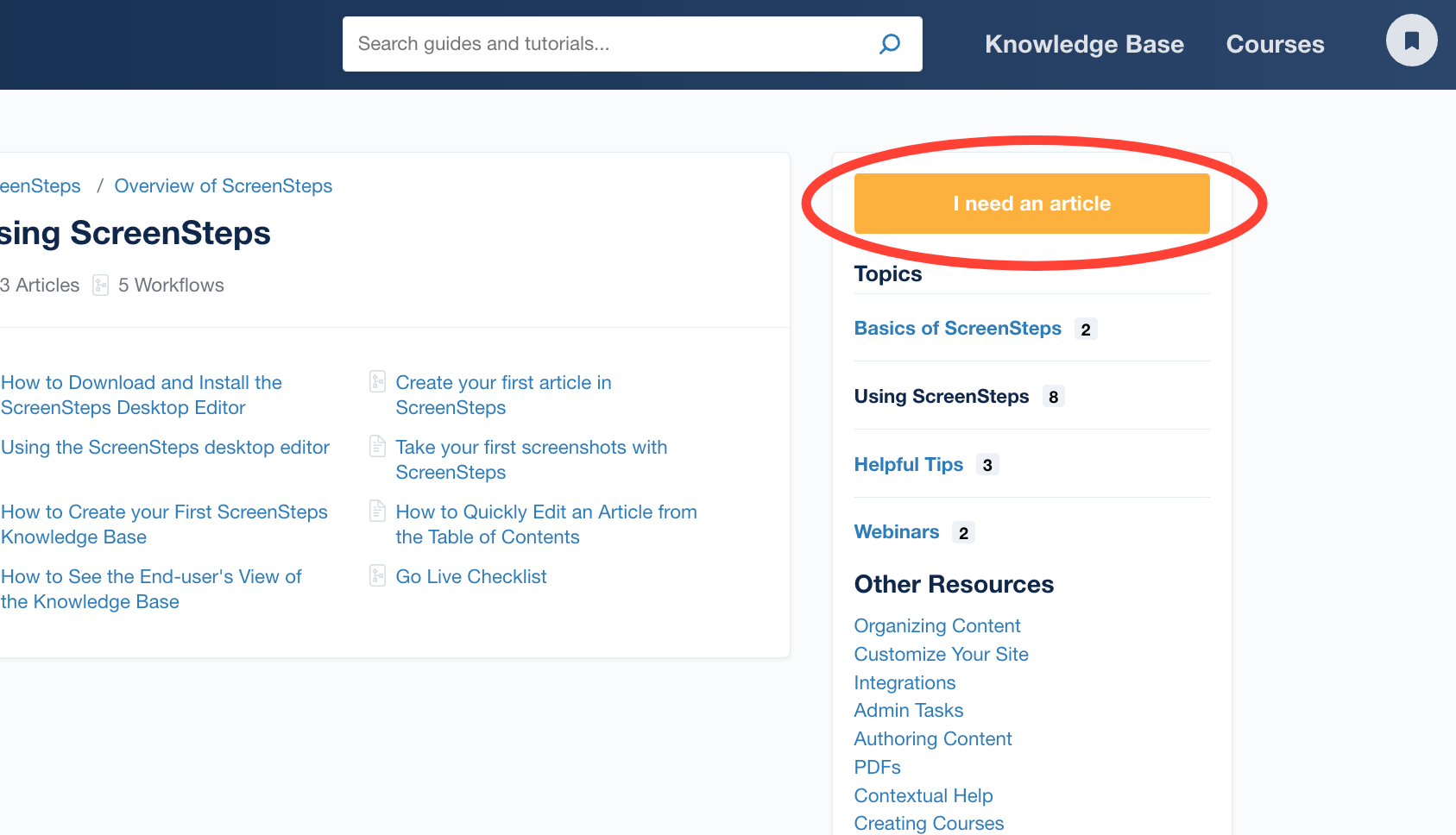Select the Helpful Tips topic
1456x835 pixels.
point(908,465)
